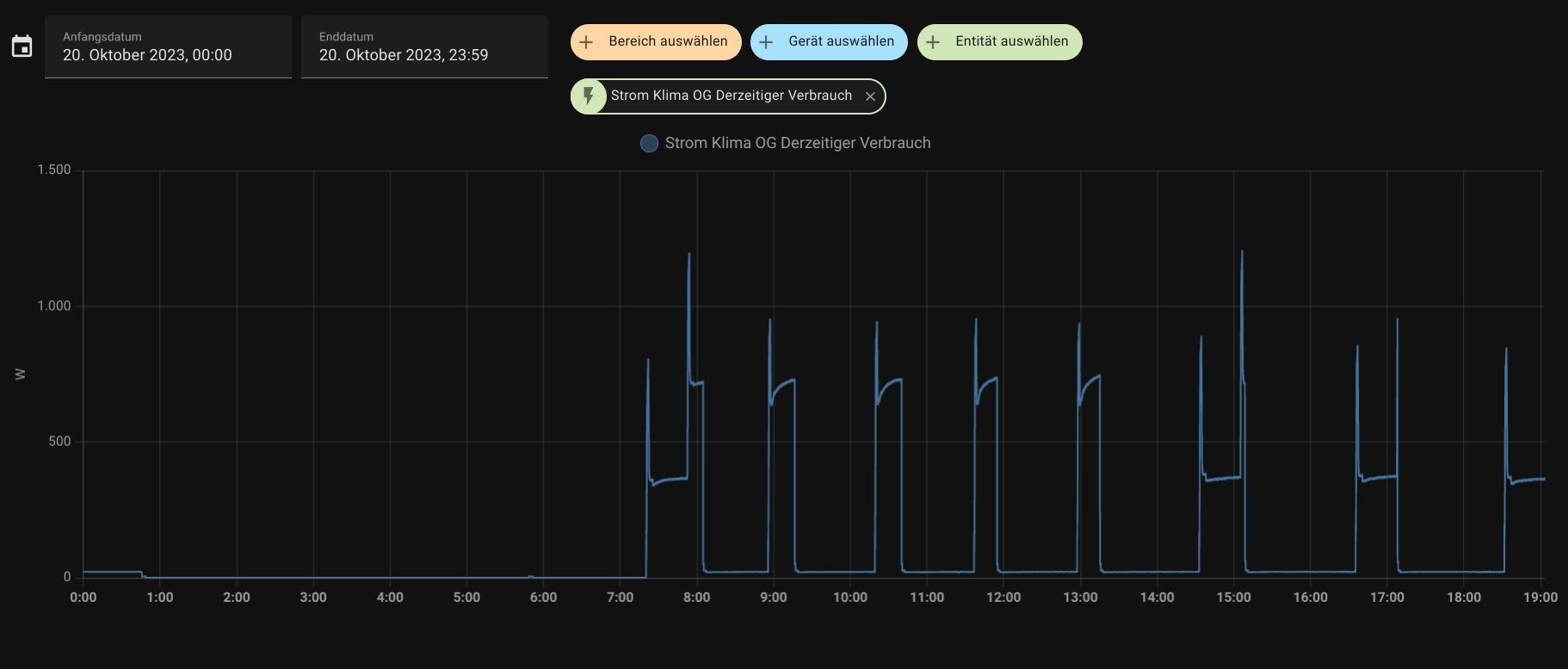Click the 12:00 label on the time axis
This screenshot has height=669, width=1568.
1003,598
